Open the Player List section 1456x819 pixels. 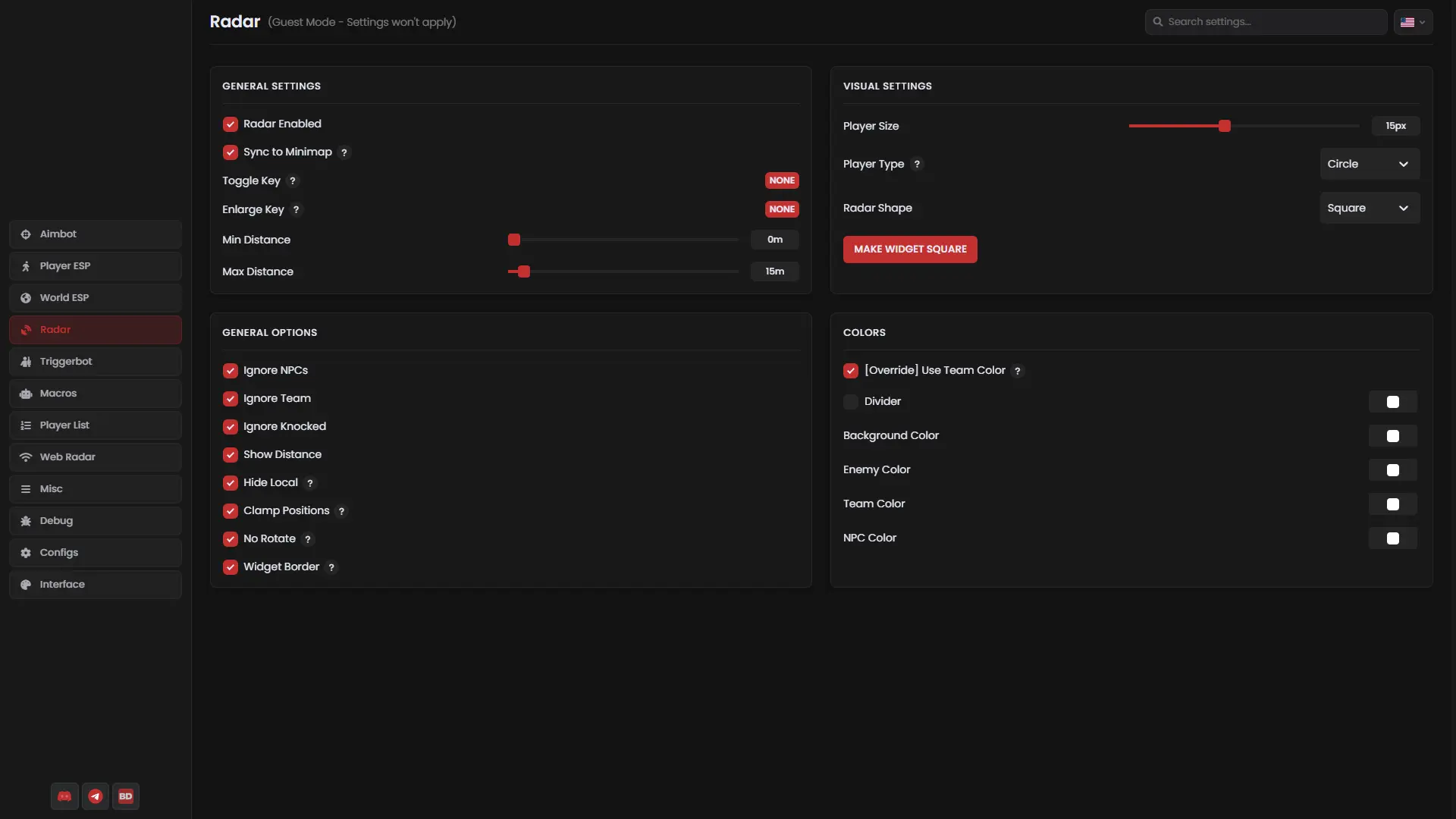pyautogui.click(x=96, y=425)
